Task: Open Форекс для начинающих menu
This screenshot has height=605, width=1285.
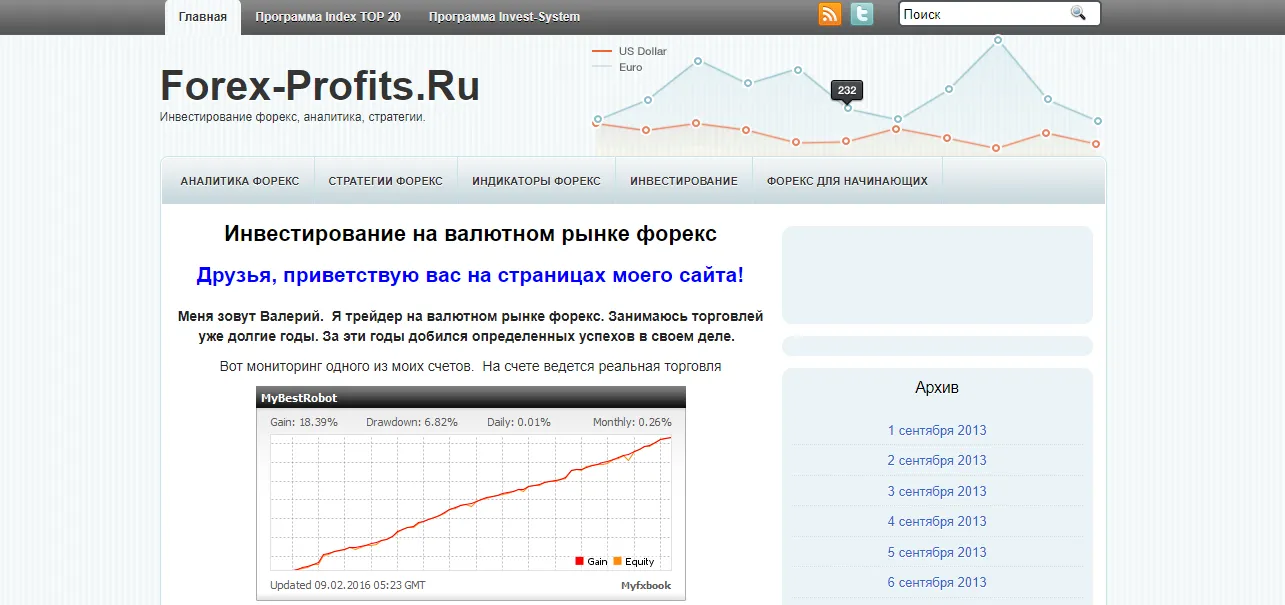Action: pos(847,181)
